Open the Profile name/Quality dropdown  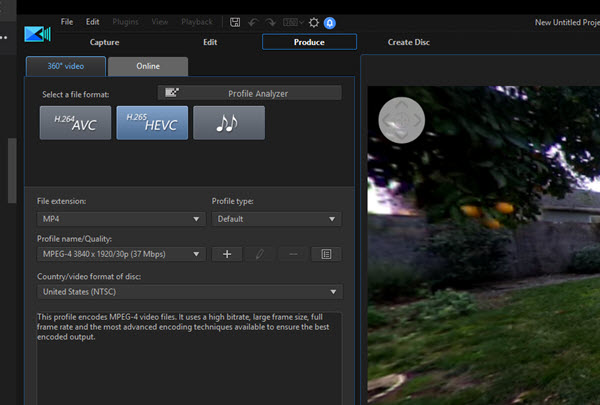point(121,254)
